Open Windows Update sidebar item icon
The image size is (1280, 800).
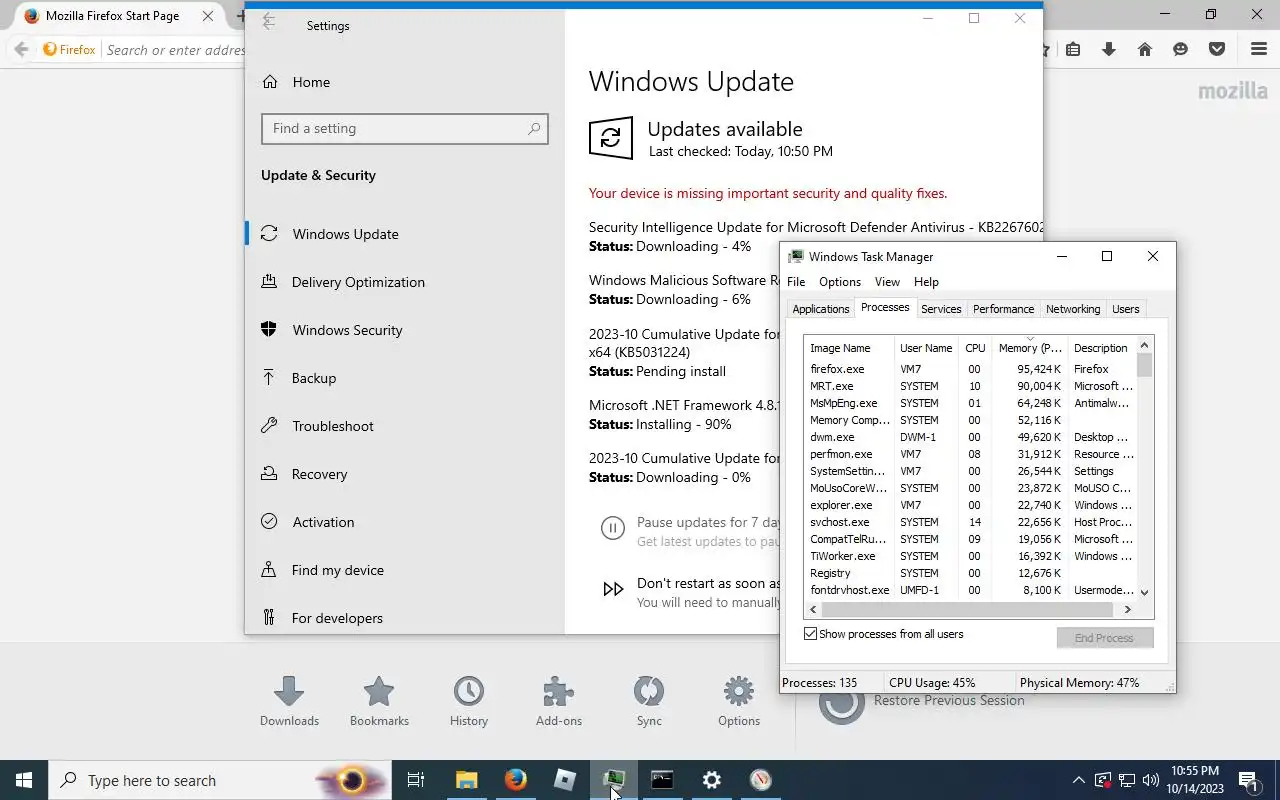point(269,233)
